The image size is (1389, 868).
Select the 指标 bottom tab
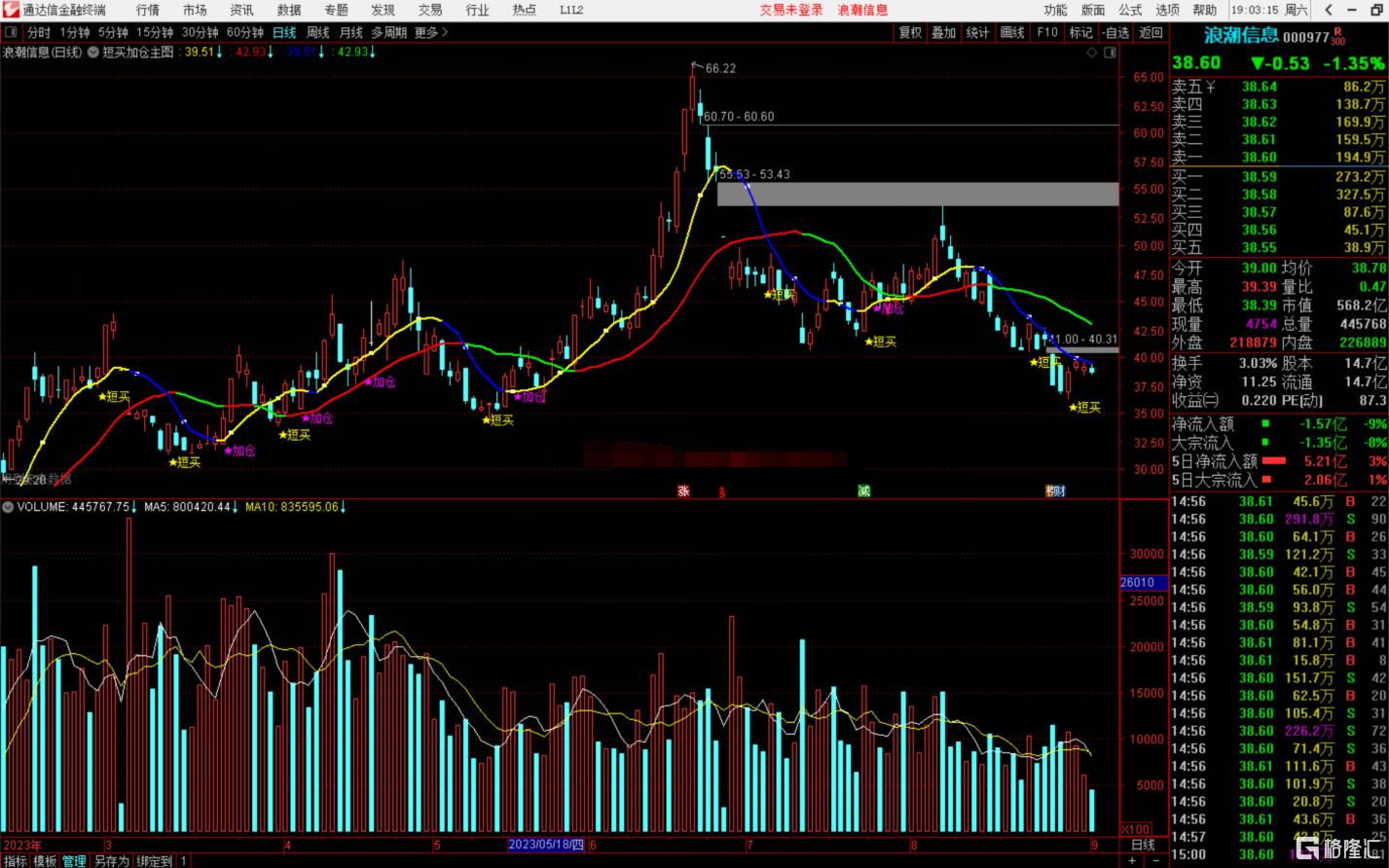[x=16, y=861]
